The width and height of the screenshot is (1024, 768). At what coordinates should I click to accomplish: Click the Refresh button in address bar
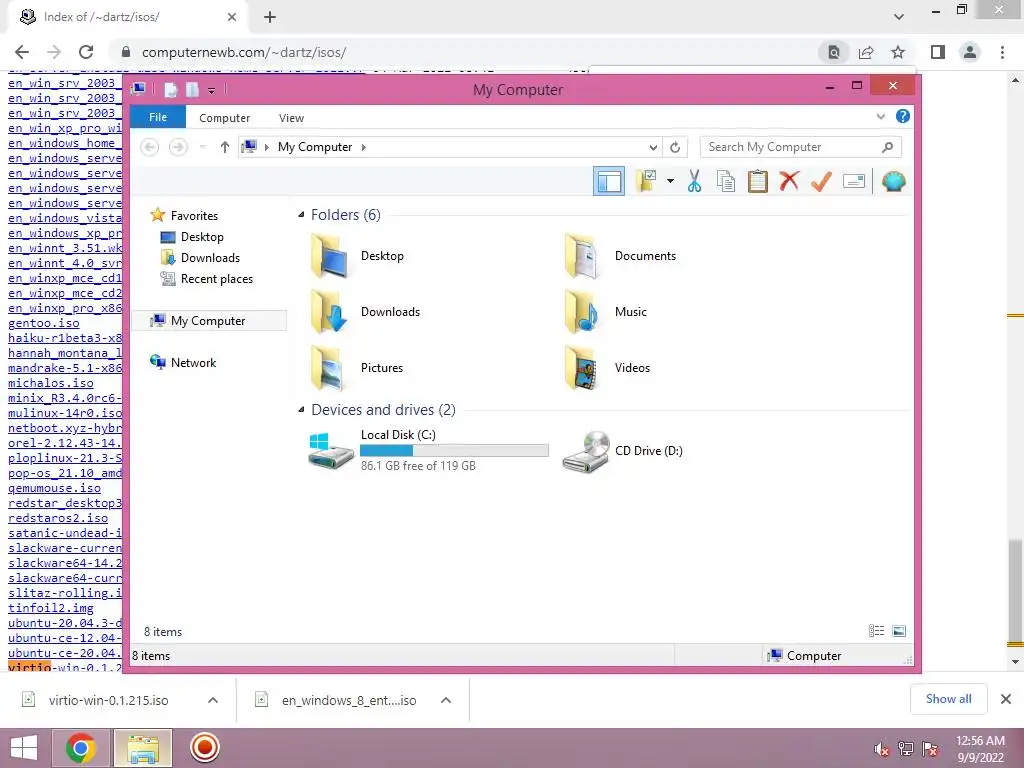click(675, 148)
